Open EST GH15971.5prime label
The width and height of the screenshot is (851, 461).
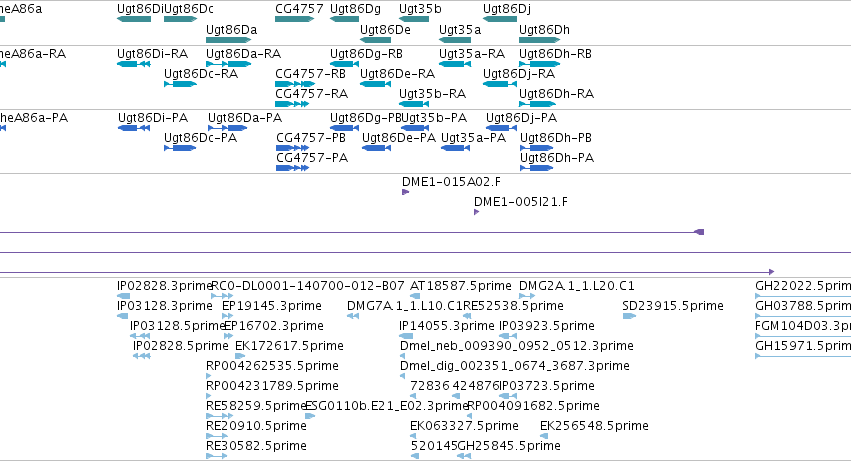point(803,345)
